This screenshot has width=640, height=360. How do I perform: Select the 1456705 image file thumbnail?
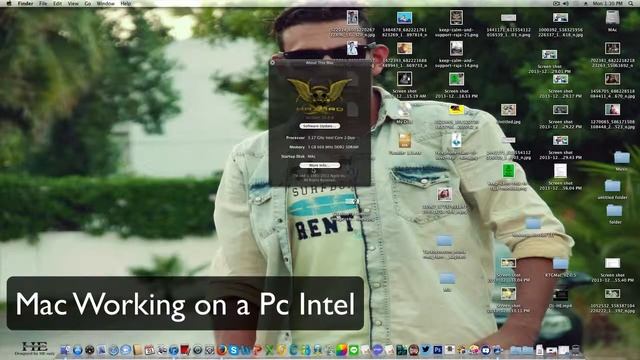click(612, 79)
